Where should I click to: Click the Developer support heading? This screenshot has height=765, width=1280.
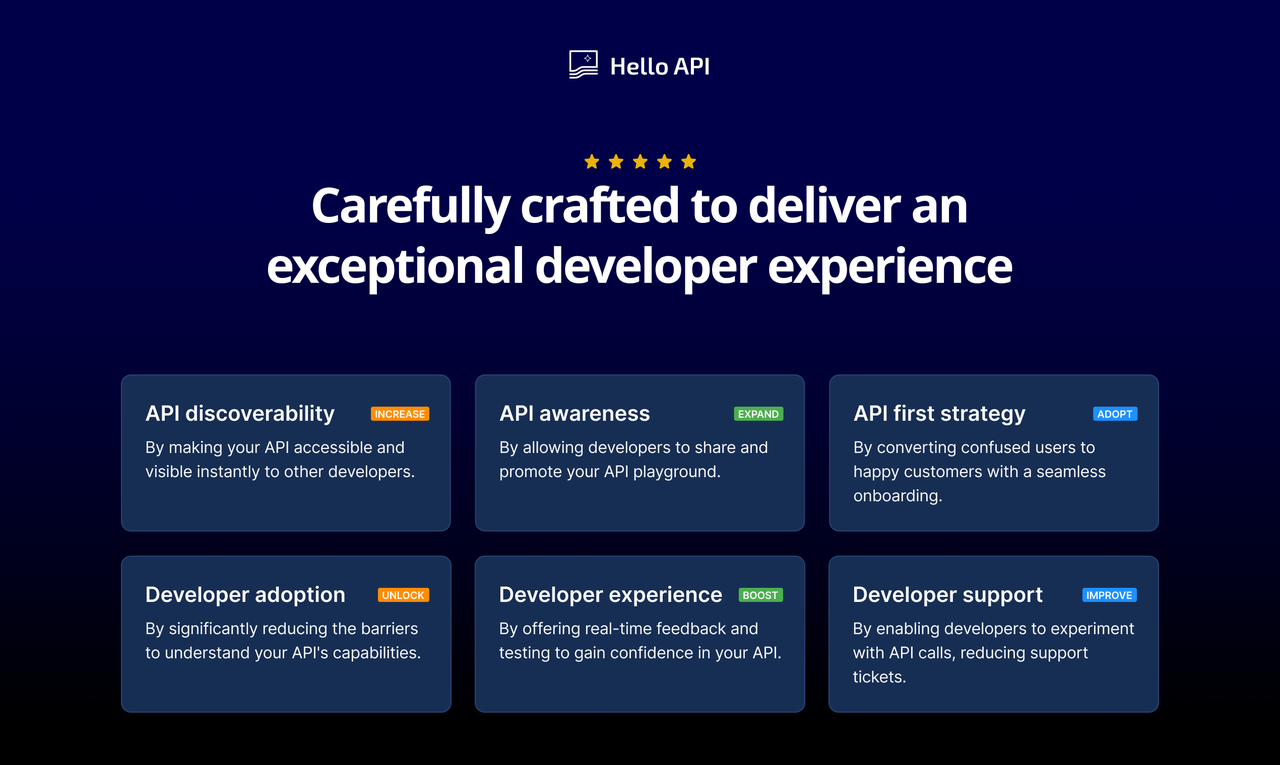pyautogui.click(x=947, y=594)
